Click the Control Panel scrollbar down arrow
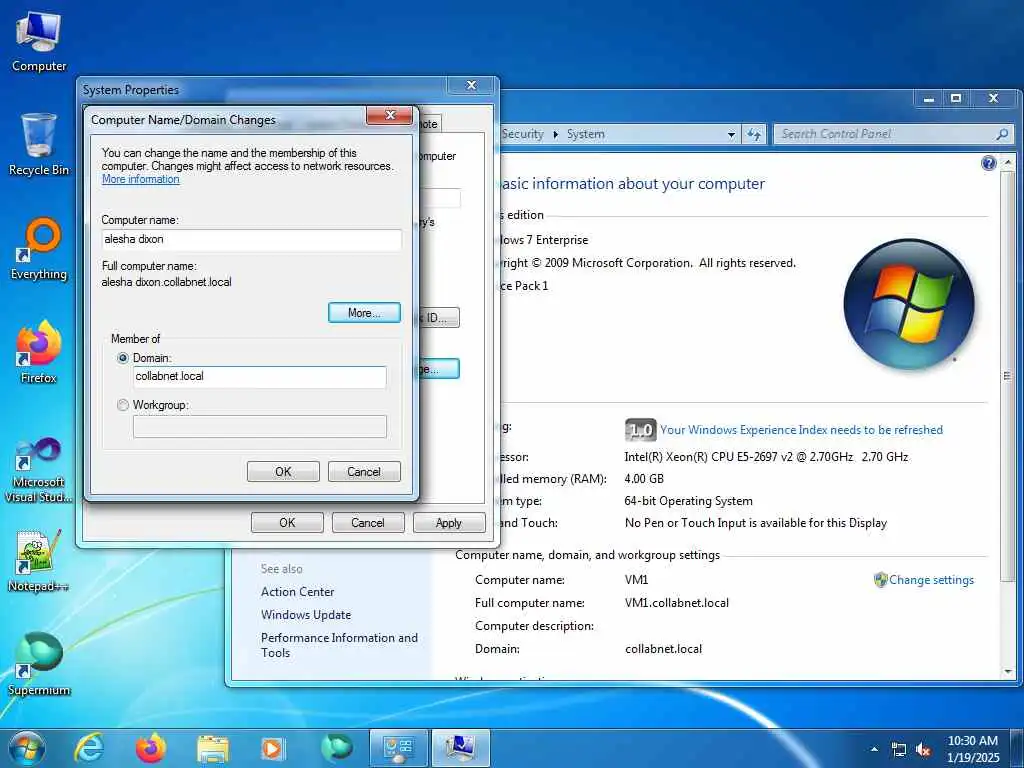1024x768 pixels. point(1008,671)
